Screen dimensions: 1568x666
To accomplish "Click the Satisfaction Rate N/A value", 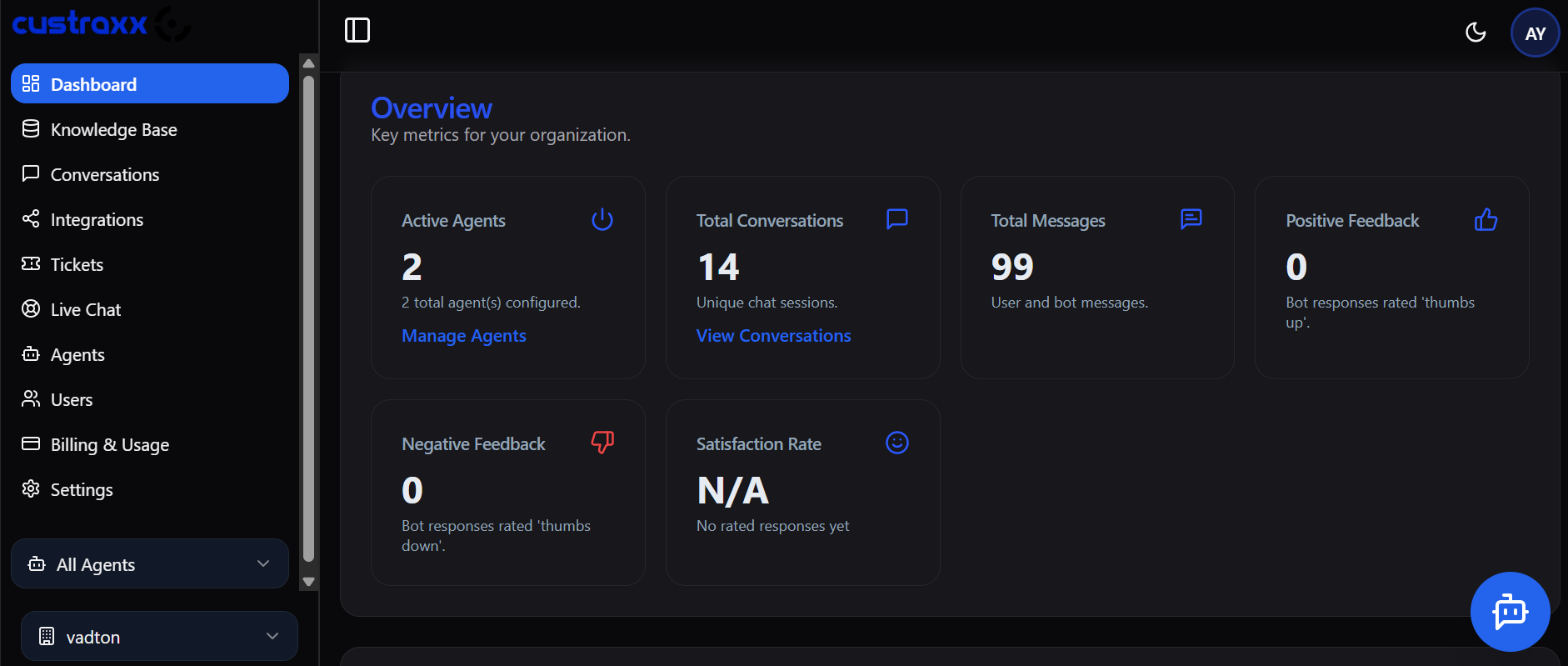I will tap(732, 490).
